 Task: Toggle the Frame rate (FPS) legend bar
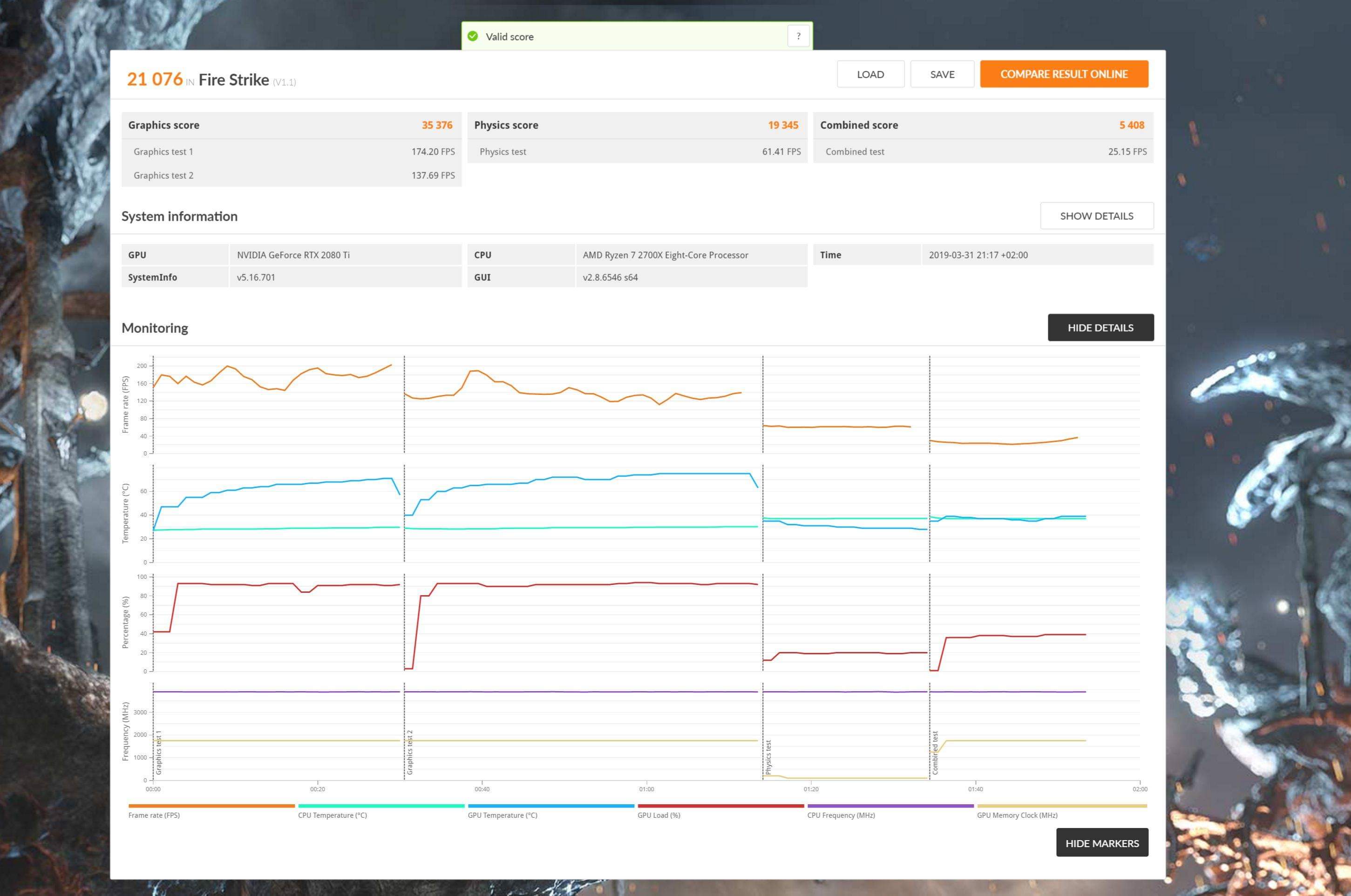tap(211, 806)
